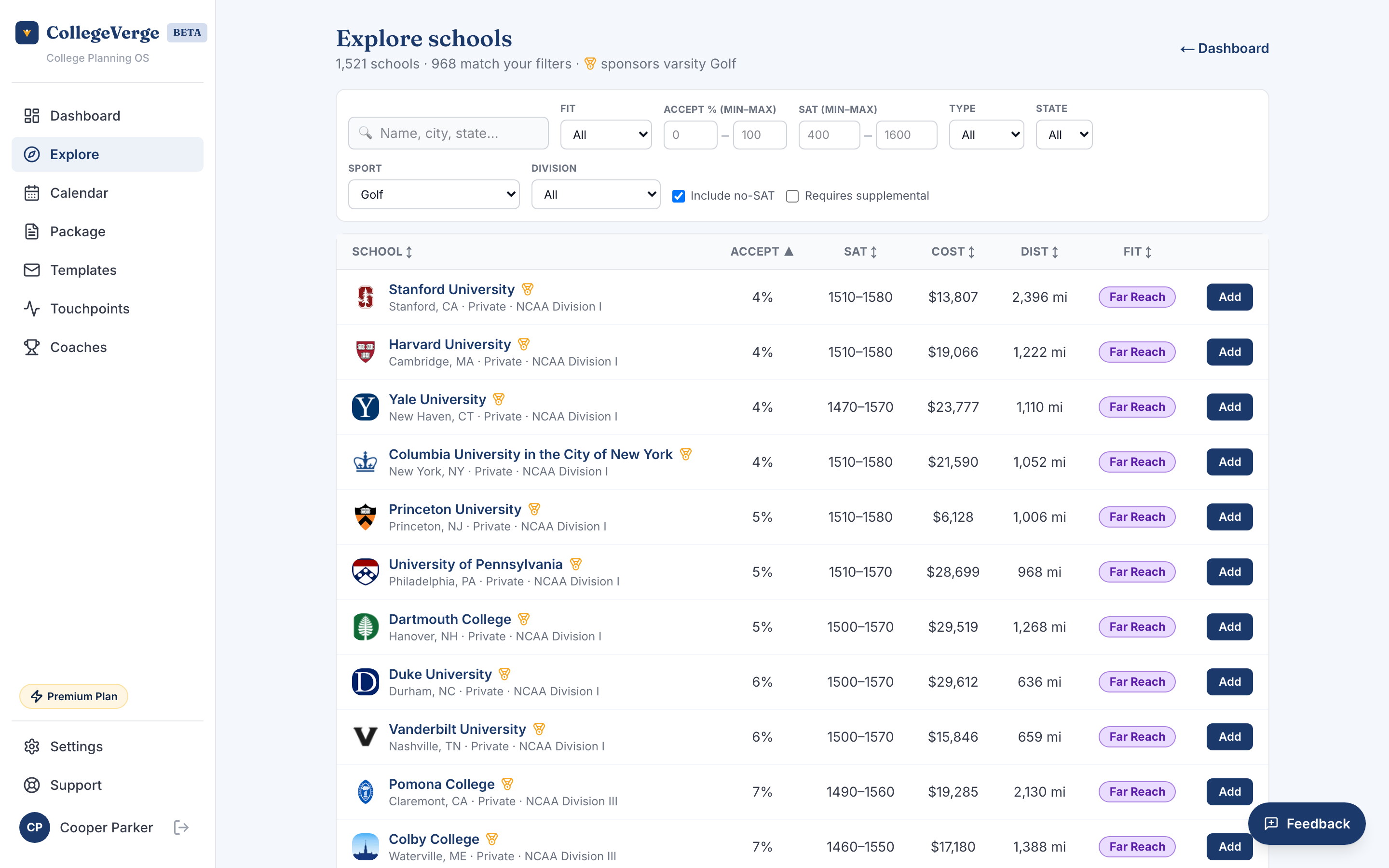Open Colby College school link

click(434, 839)
